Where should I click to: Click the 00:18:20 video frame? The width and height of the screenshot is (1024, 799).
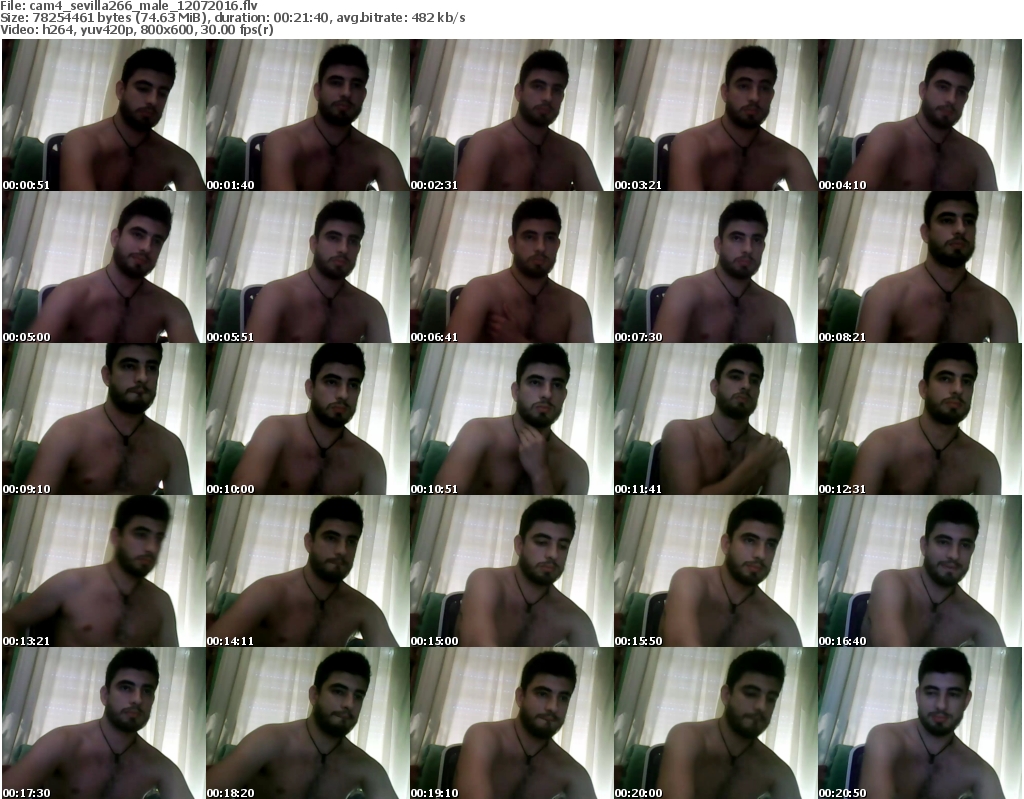coord(308,723)
